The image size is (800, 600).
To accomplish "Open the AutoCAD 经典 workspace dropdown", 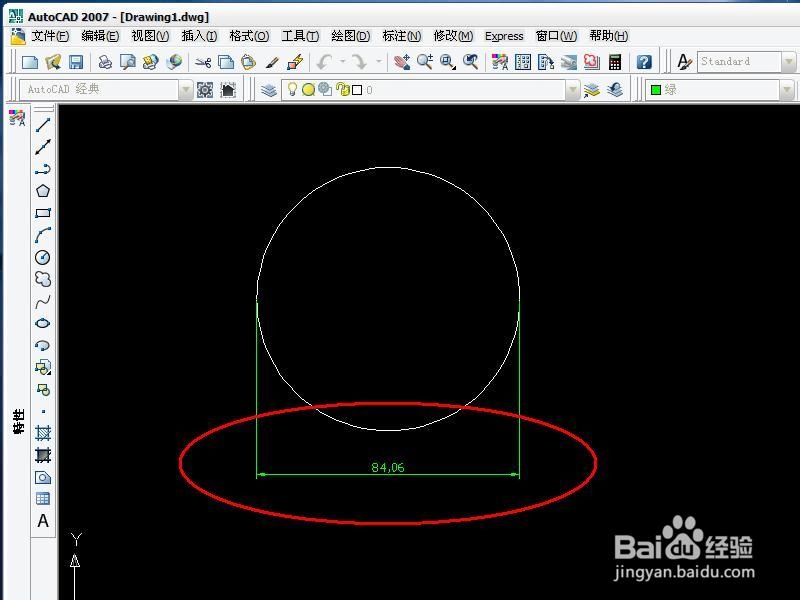I will coord(186,90).
